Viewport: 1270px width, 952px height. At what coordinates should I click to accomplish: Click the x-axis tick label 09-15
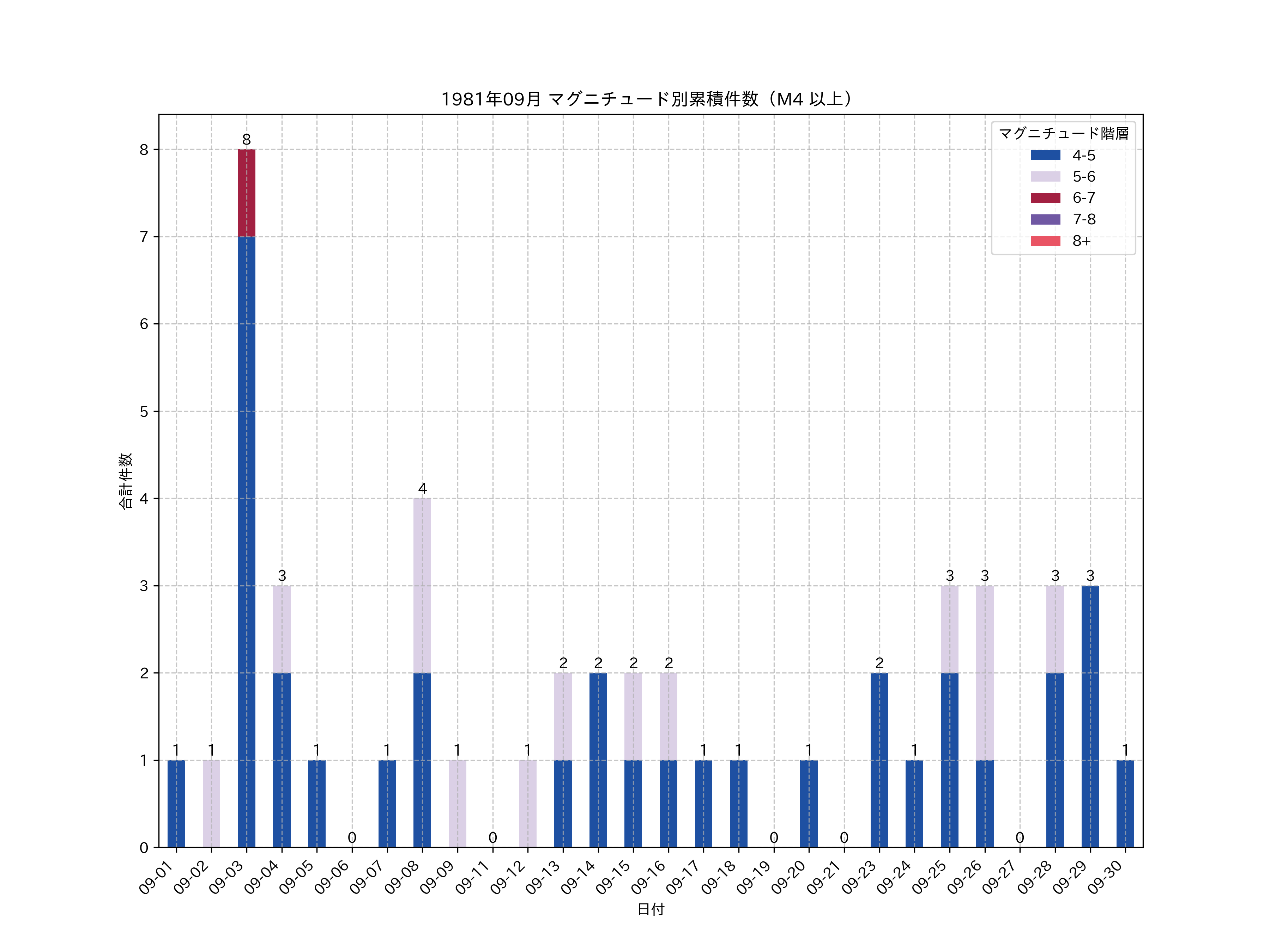click(x=613, y=877)
